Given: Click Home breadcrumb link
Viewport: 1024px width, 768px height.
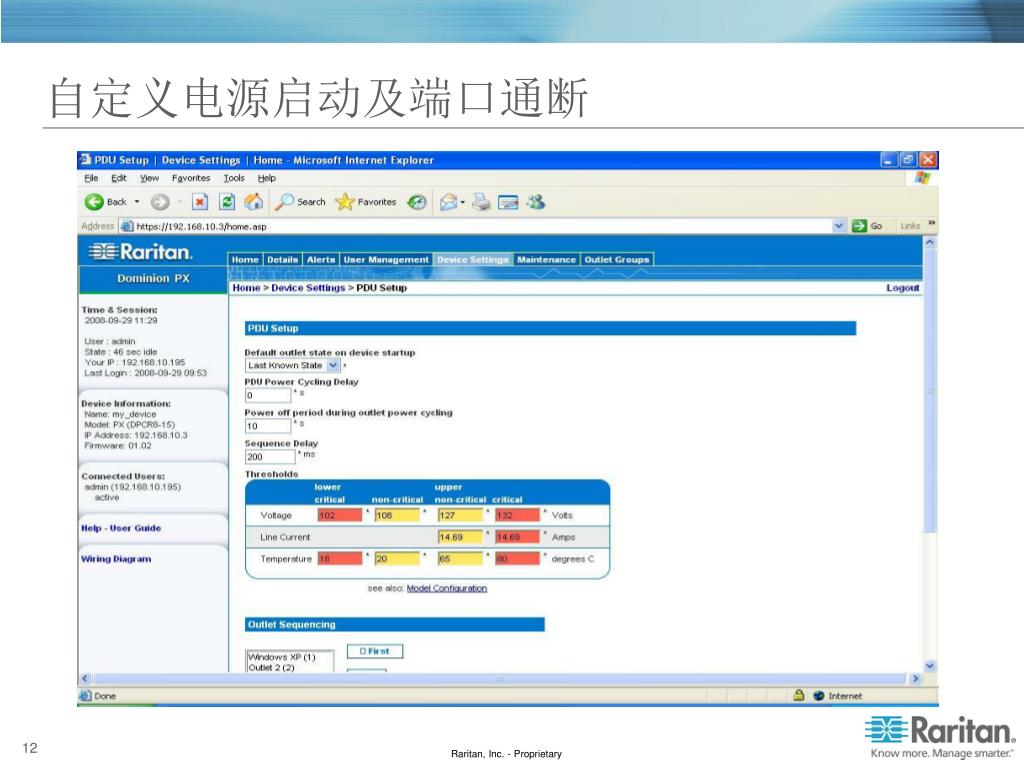Looking at the screenshot, I should click(x=246, y=288).
